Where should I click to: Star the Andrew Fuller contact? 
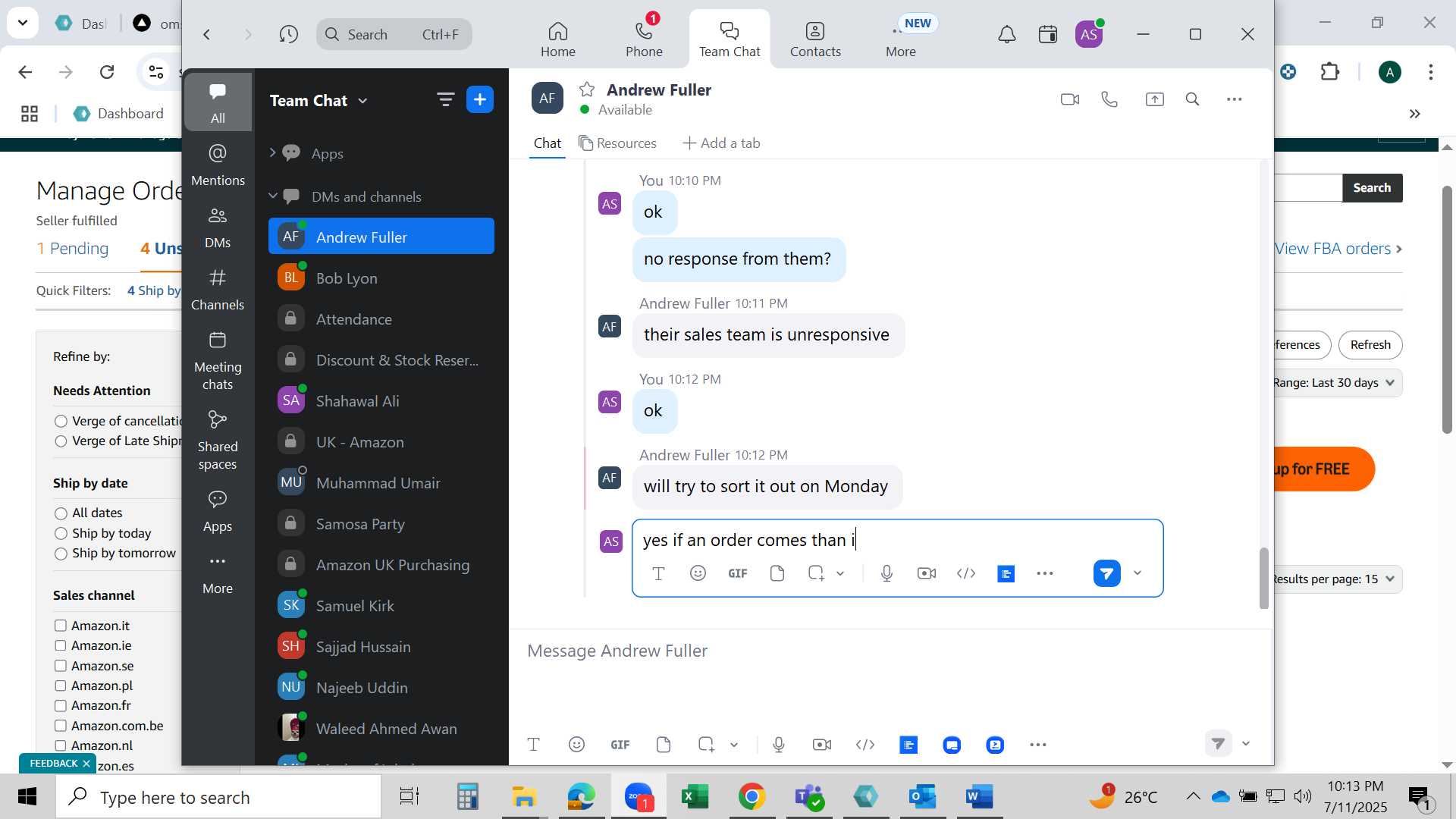[586, 89]
